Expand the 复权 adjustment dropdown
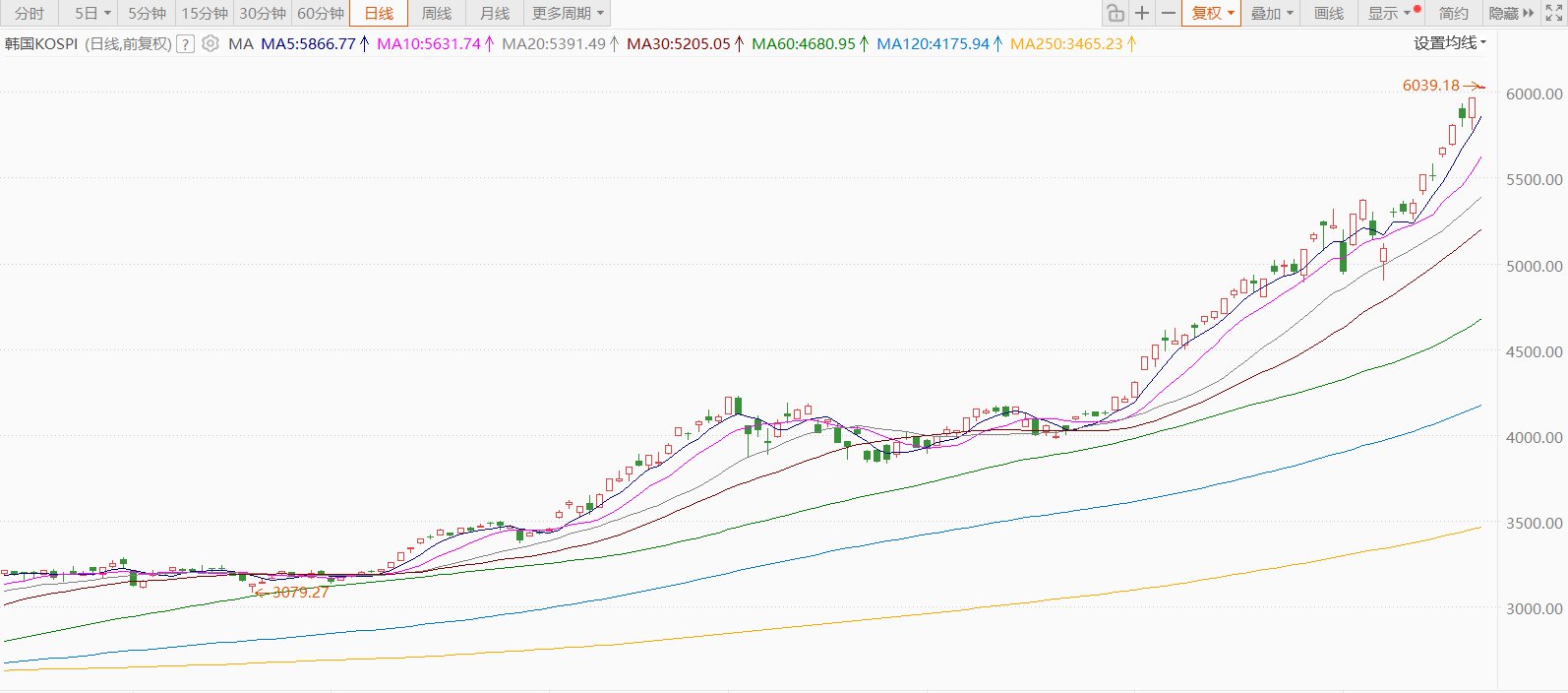The height and width of the screenshot is (693, 1568). click(1212, 13)
